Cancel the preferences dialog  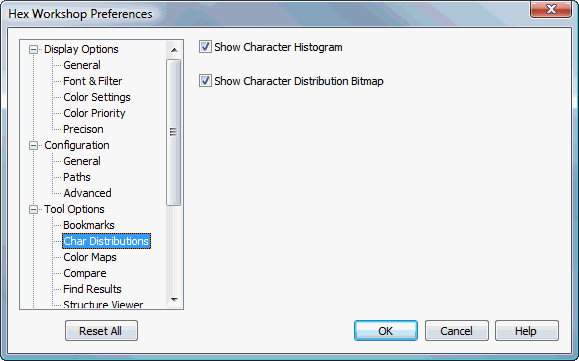pos(456,331)
